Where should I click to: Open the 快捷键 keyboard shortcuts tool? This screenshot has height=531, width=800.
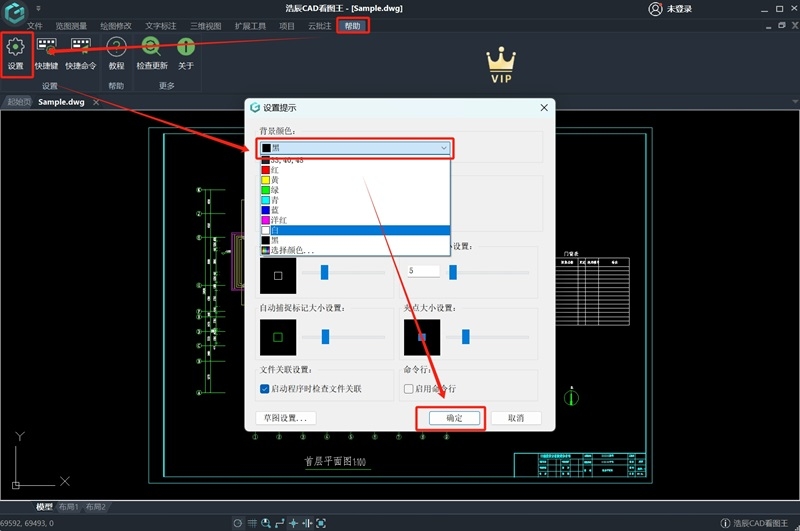click(x=46, y=54)
